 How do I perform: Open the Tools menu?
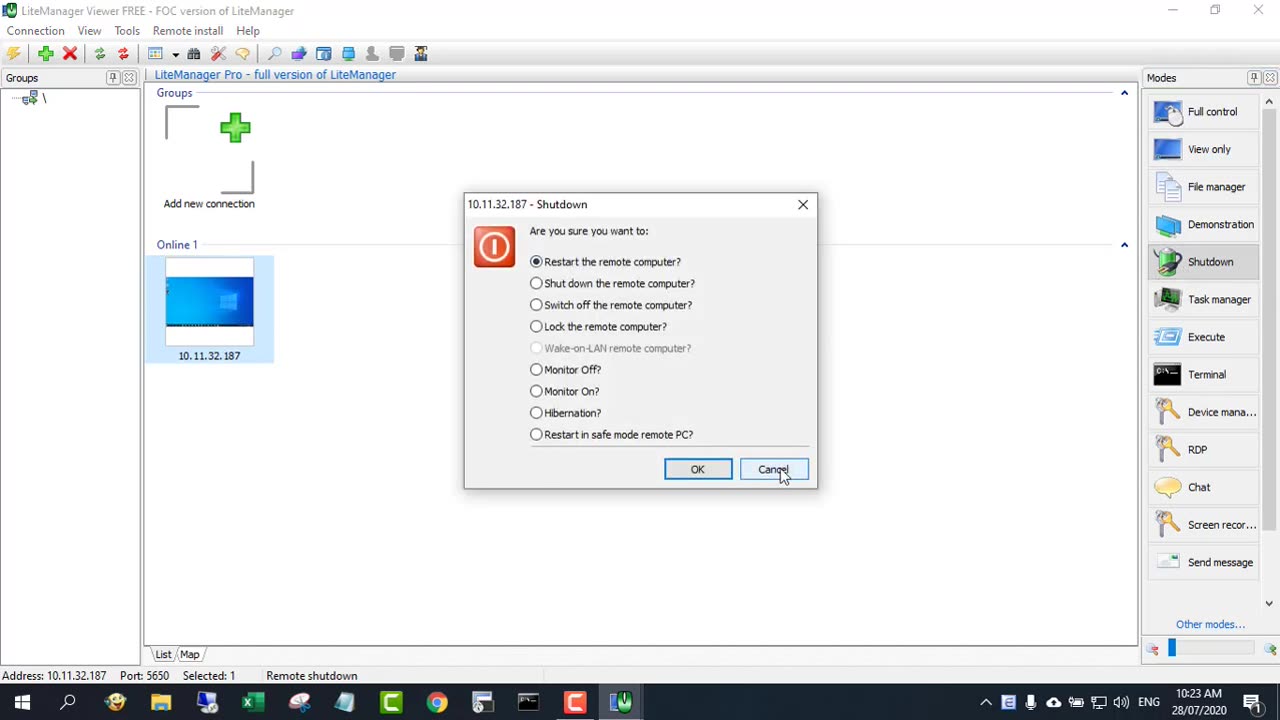click(x=127, y=31)
